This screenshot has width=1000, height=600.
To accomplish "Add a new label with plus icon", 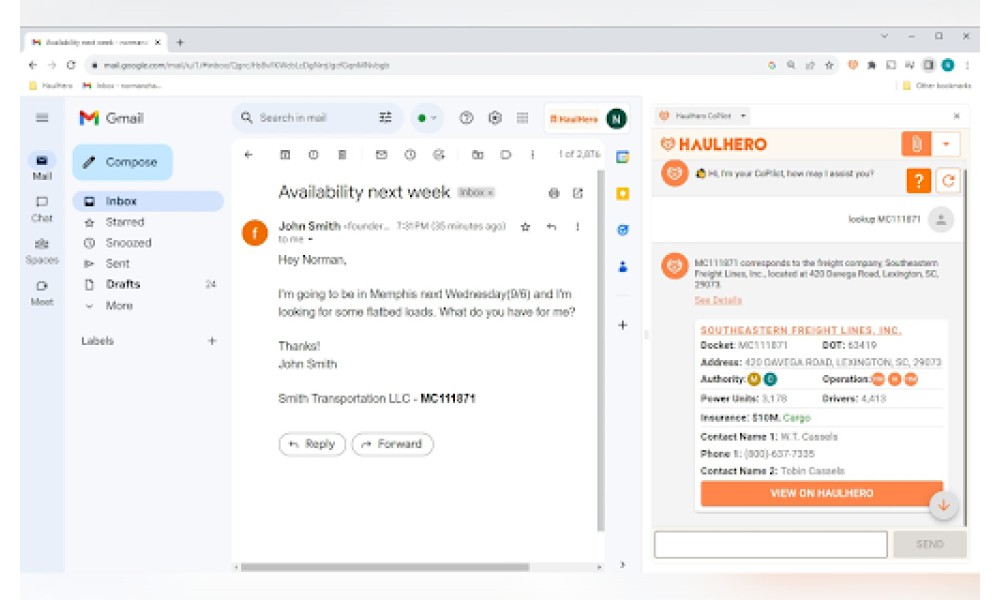I will (x=212, y=340).
